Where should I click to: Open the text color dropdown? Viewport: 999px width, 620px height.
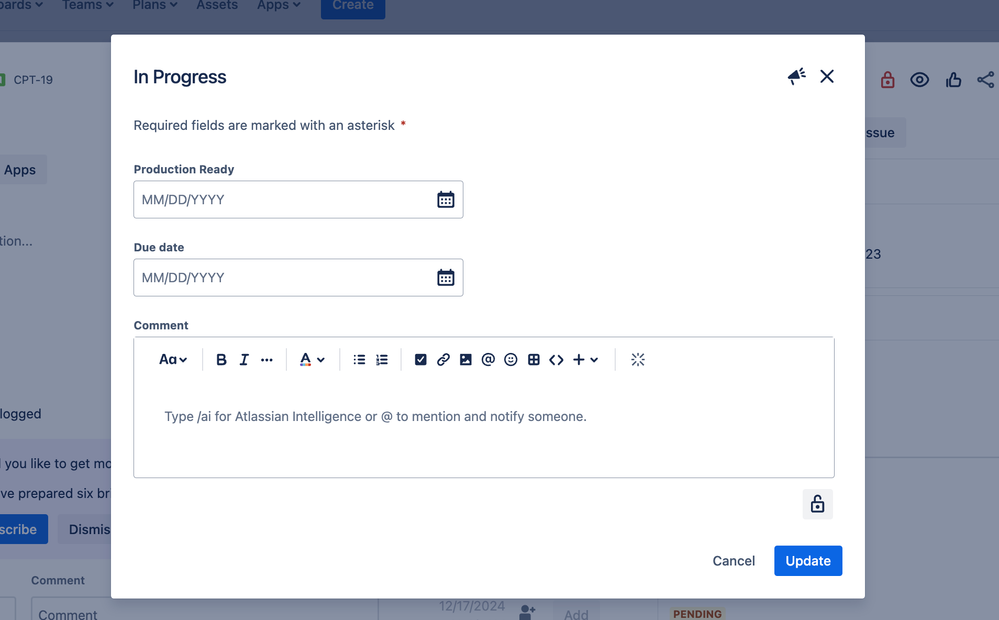point(312,360)
